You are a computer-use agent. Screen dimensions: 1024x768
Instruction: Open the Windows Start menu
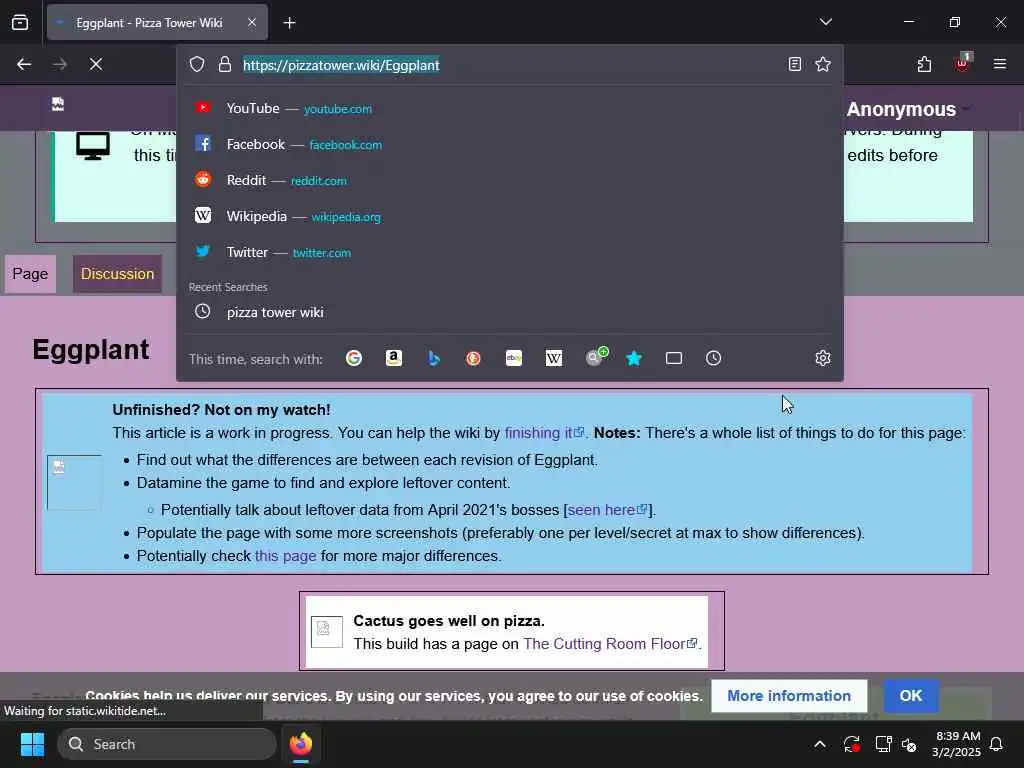(32, 744)
